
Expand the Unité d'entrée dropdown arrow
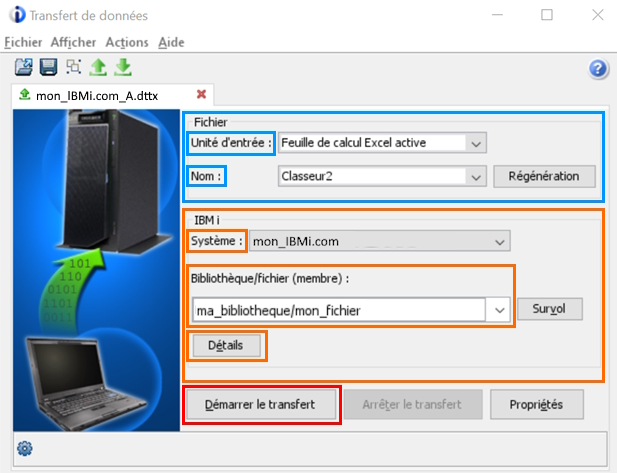[476, 144]
